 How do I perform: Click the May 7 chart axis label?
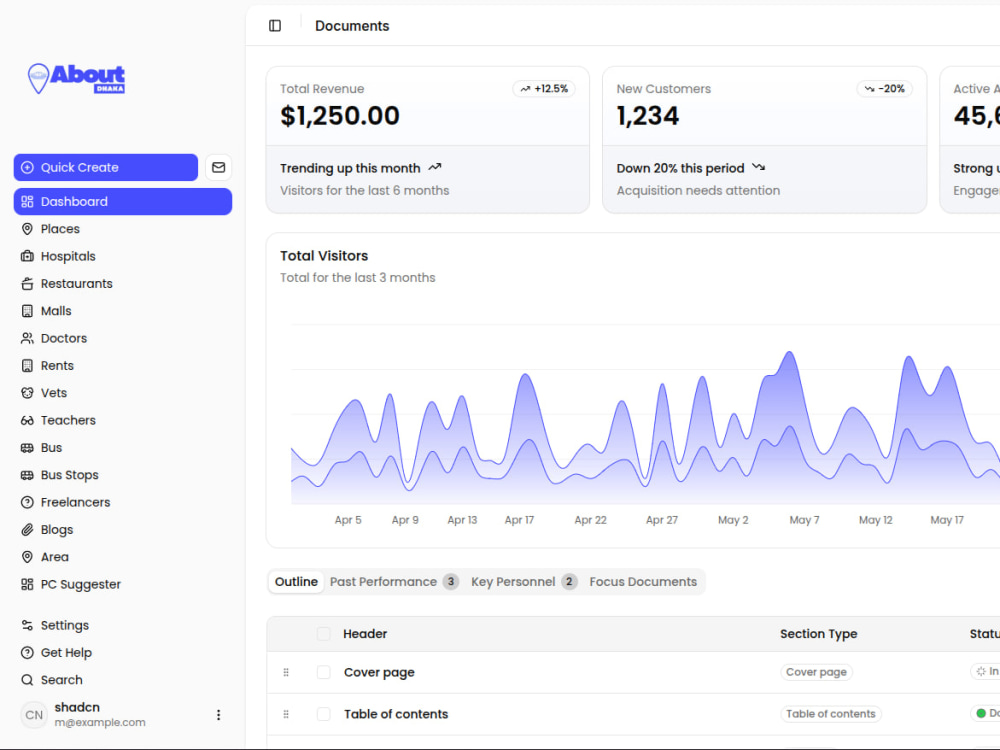pos(805,520)
